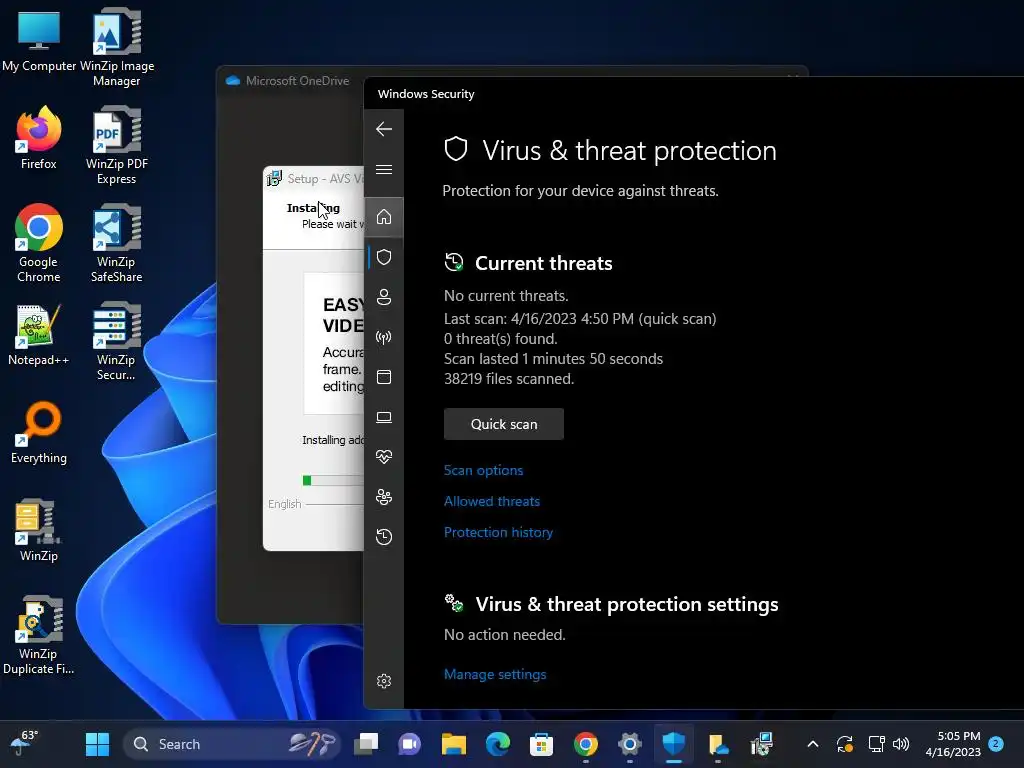This screenshot has width=1024, height=768.
Task: Select the WinZip Duplicate File desktop icon
Action: click(x=39, y=635)
